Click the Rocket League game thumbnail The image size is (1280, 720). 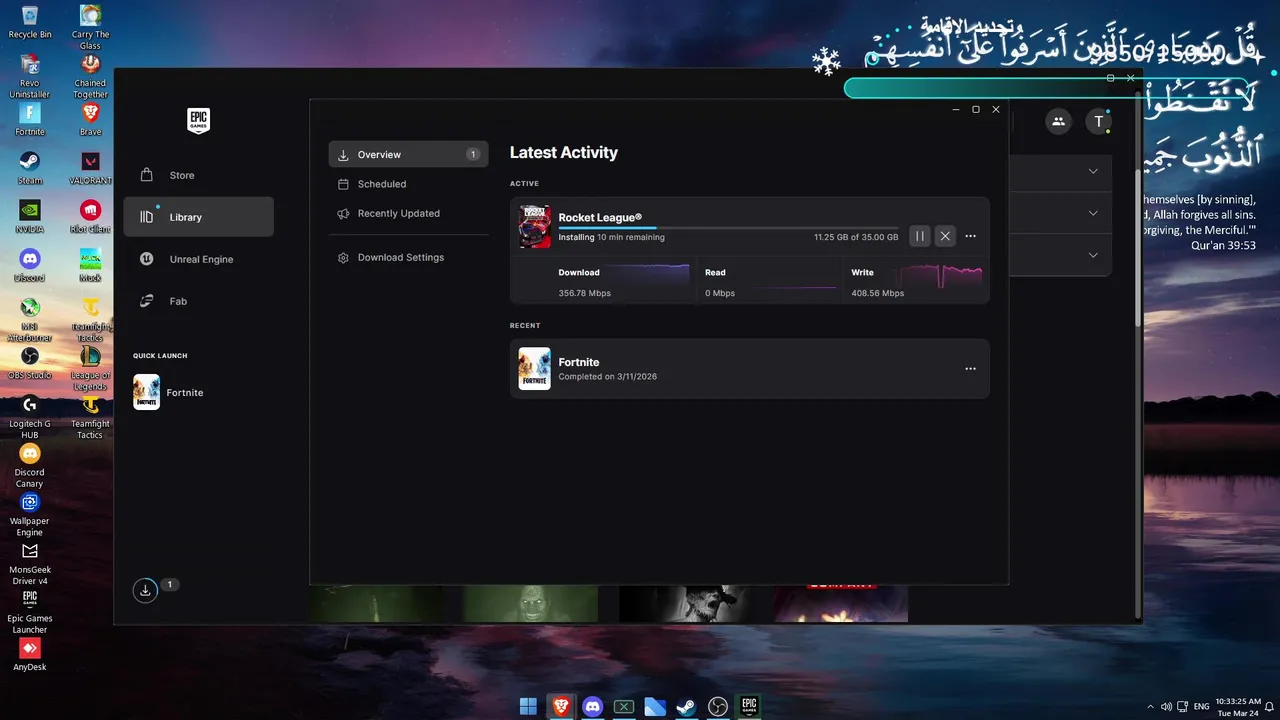(x=534, y=226)
